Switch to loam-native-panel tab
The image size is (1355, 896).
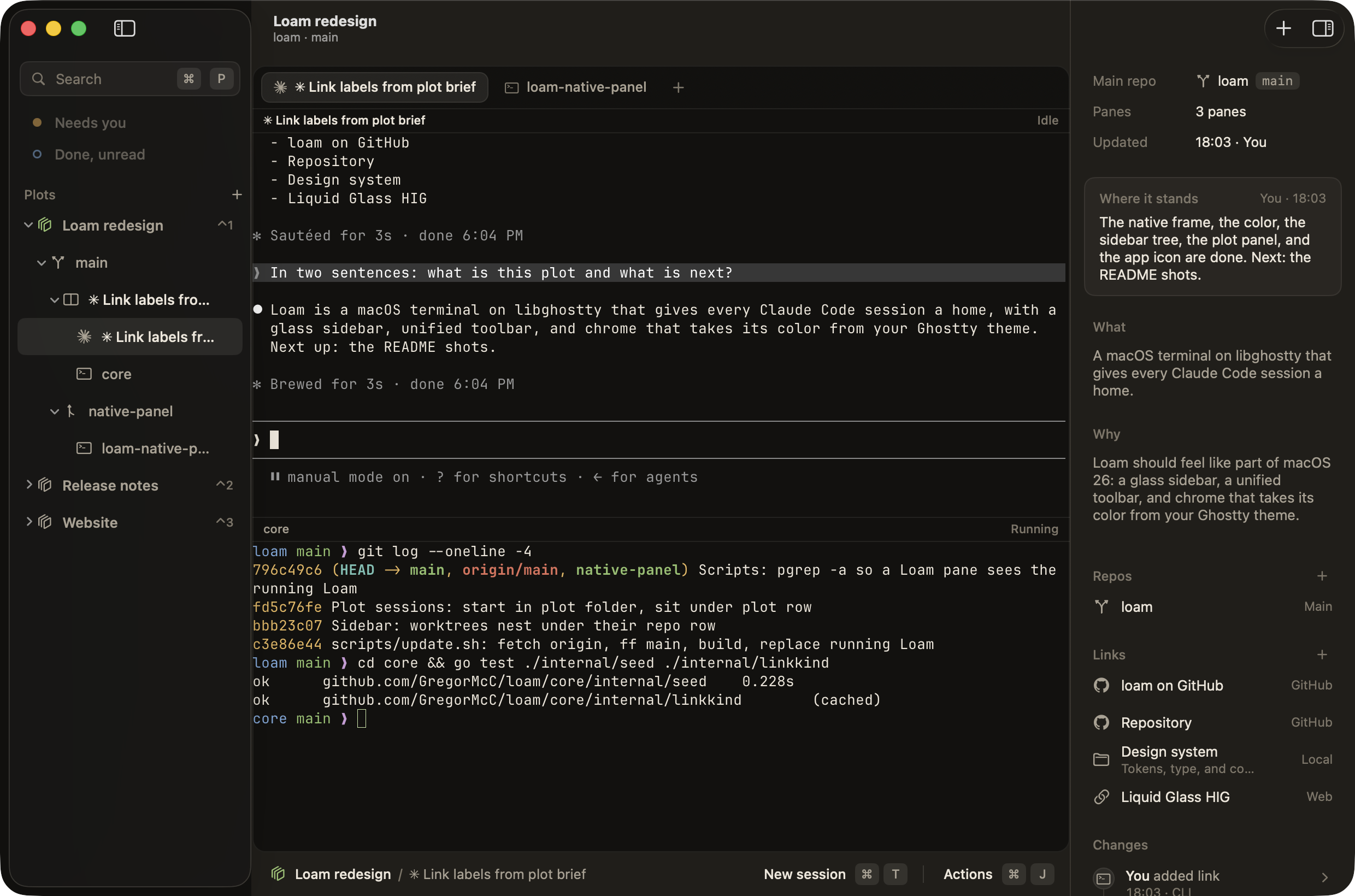[x=576, y=87]
